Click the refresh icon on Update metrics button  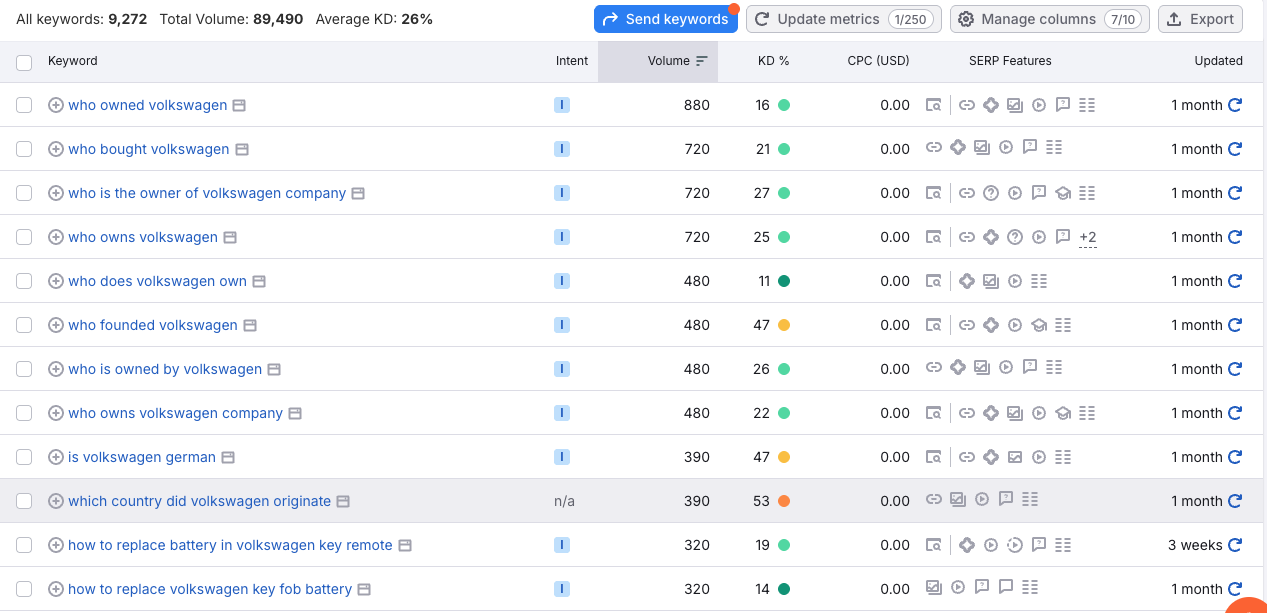point(761,18)
